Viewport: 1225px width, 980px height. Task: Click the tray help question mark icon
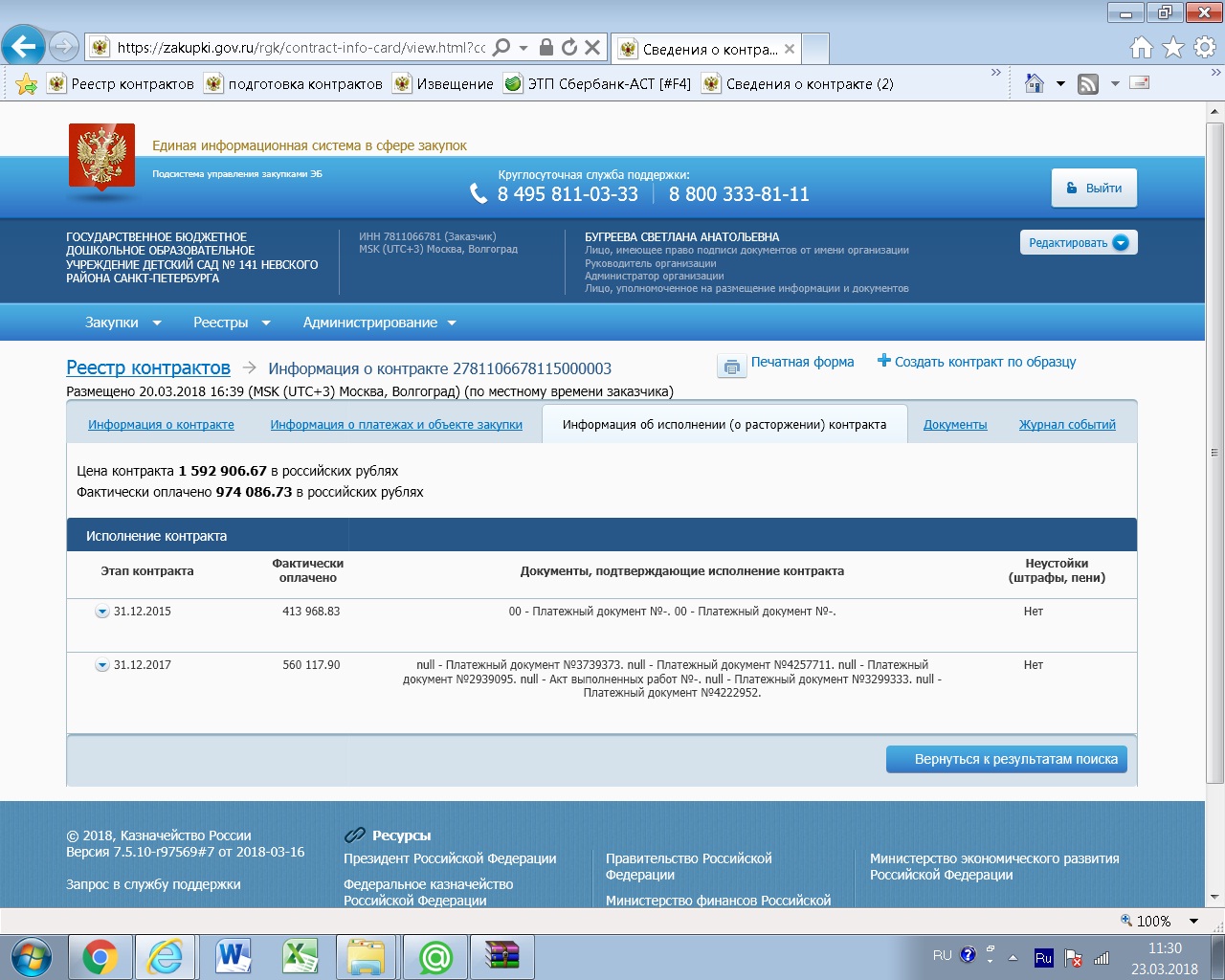[x=968, y=955]
